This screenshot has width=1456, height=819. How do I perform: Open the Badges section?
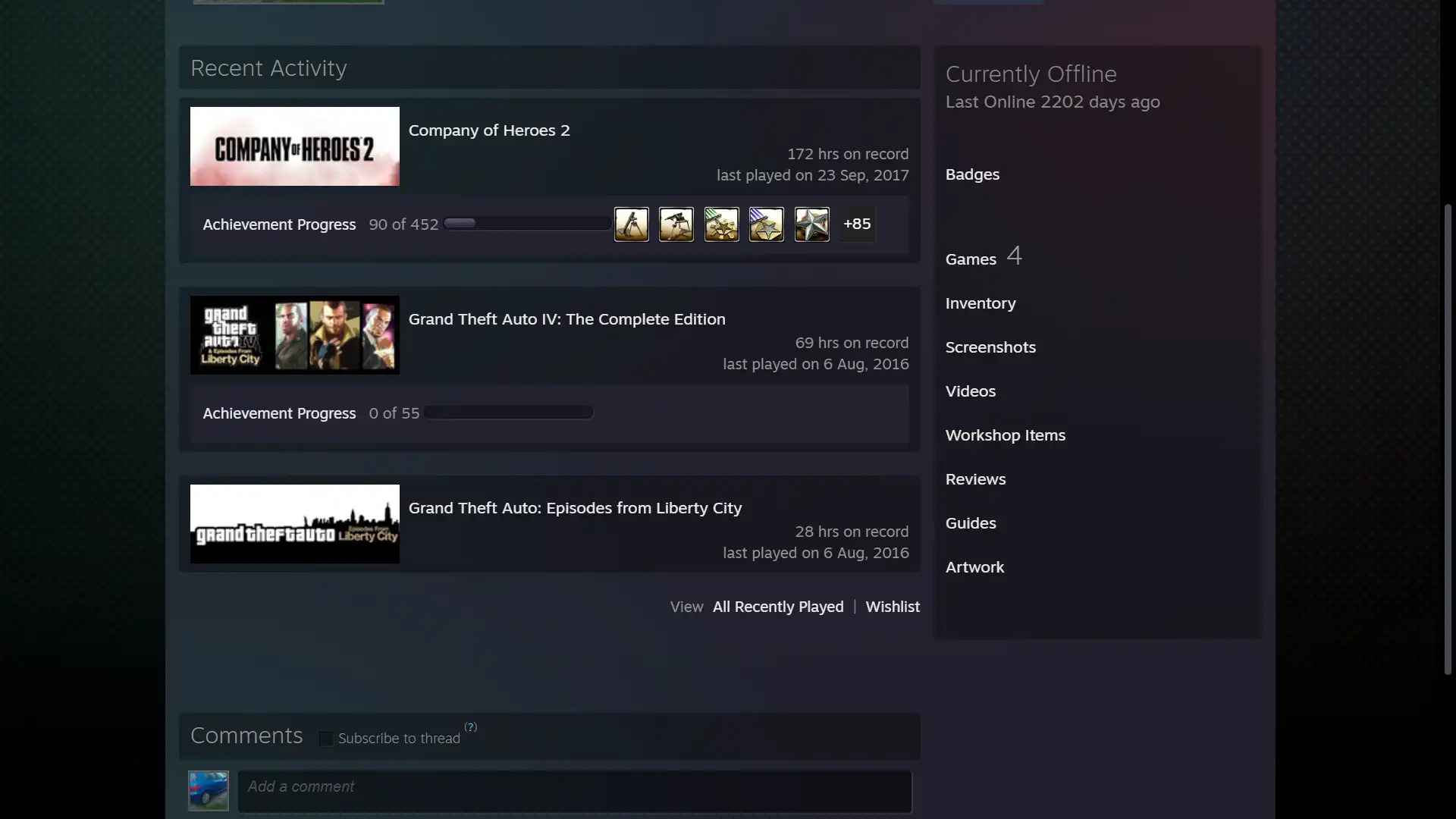click(x=972, y=174)
